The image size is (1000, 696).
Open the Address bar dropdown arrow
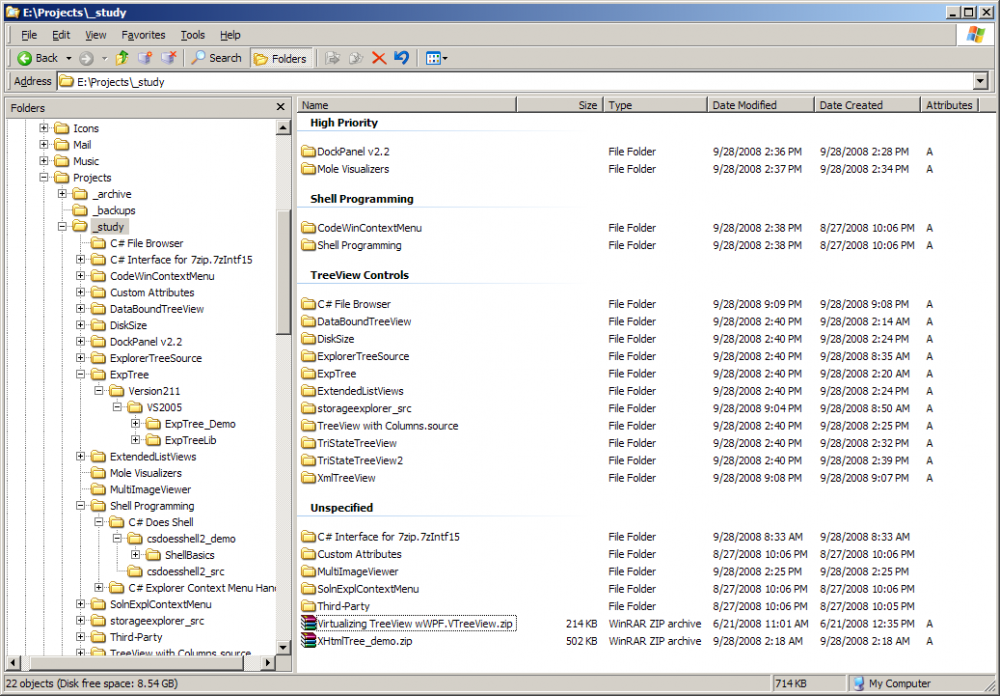click(980, 82)
